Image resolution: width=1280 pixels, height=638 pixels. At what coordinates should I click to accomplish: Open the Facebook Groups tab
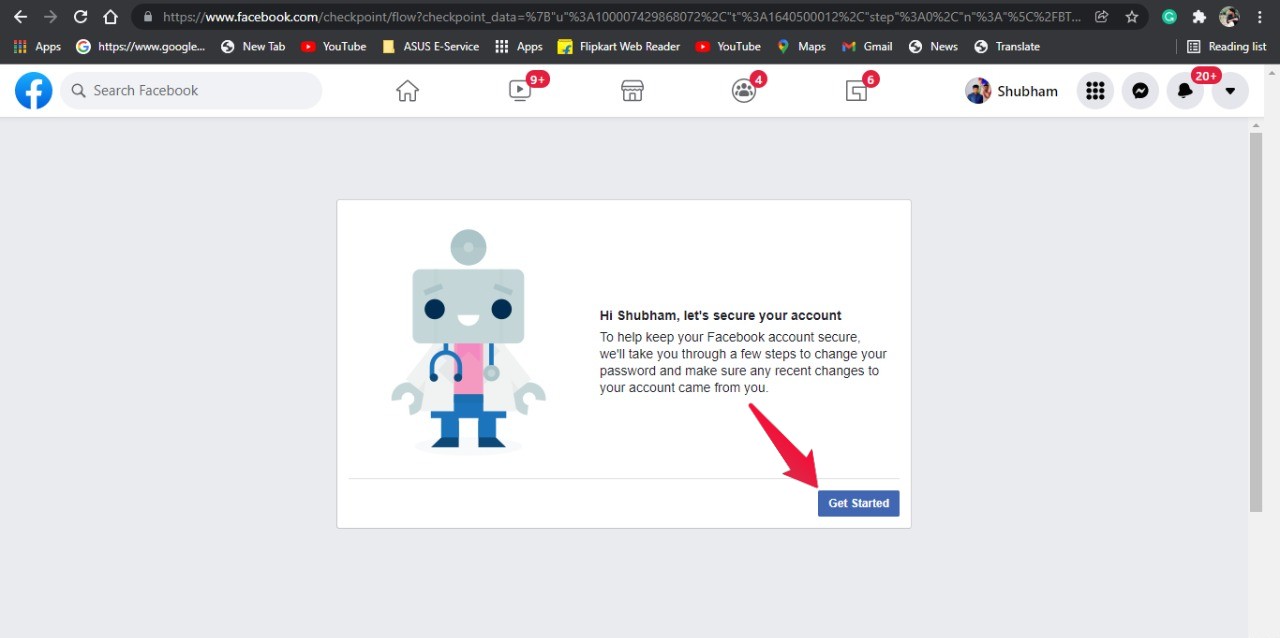744,91
